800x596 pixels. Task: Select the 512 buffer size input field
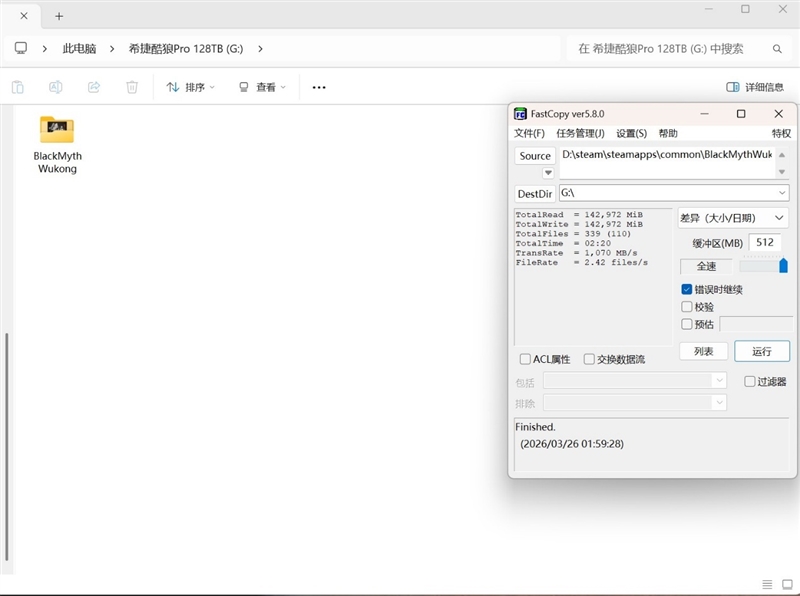click(763, 242)
